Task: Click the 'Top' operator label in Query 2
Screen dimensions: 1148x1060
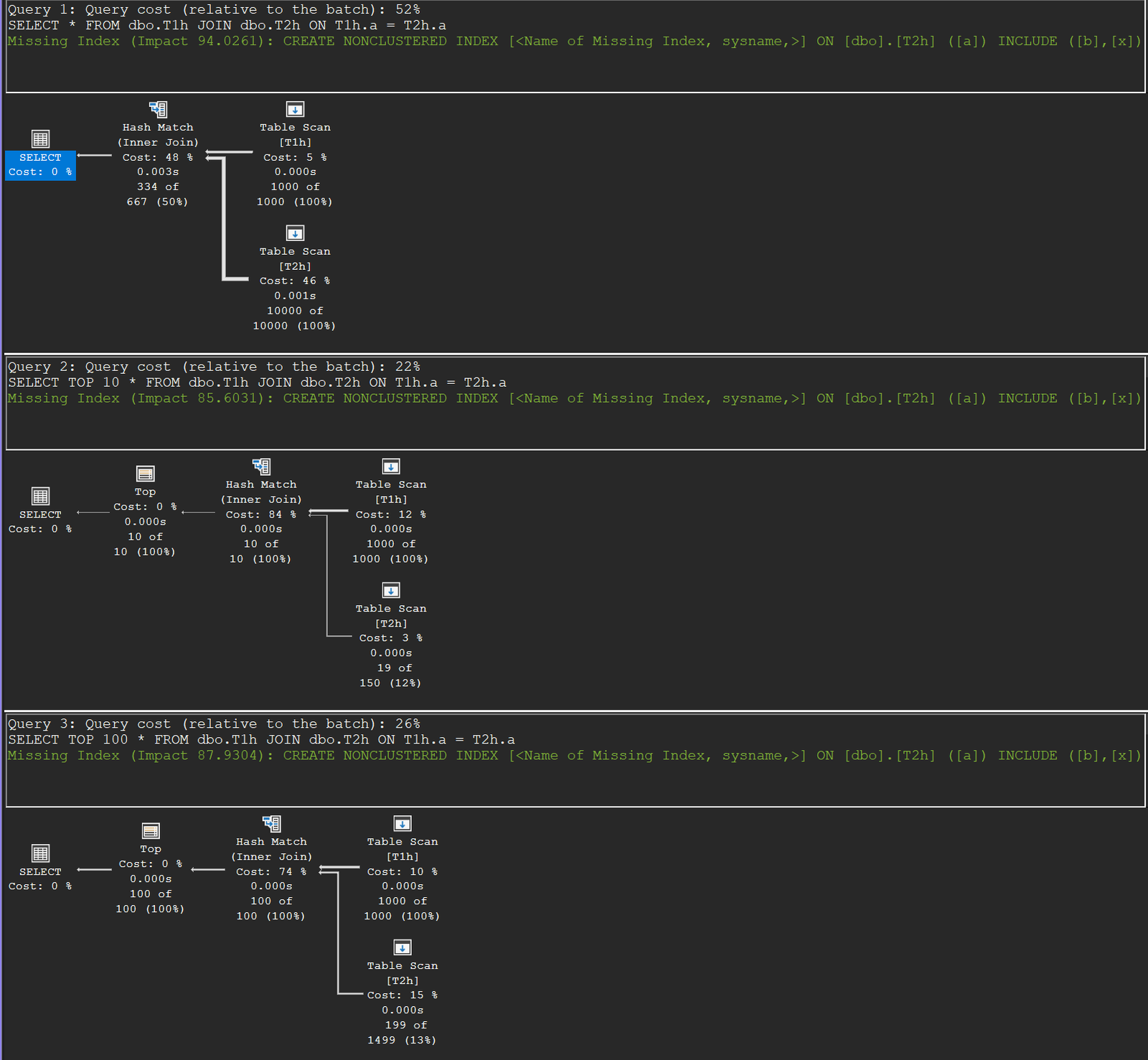Action: pyautogui.click(x=145, y=492)
